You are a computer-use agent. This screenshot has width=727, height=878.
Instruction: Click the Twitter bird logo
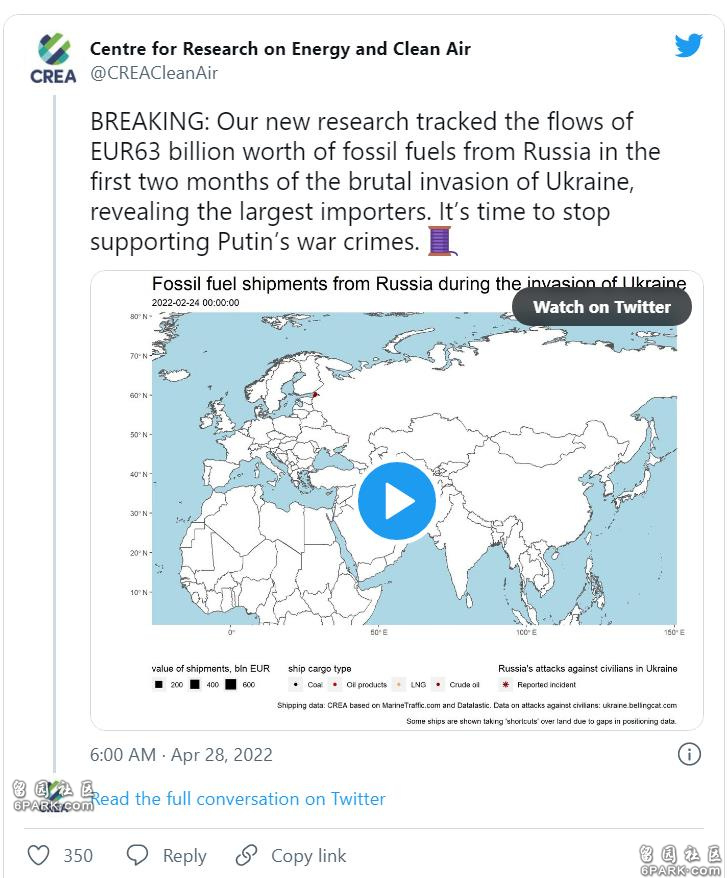coord(688,45)
